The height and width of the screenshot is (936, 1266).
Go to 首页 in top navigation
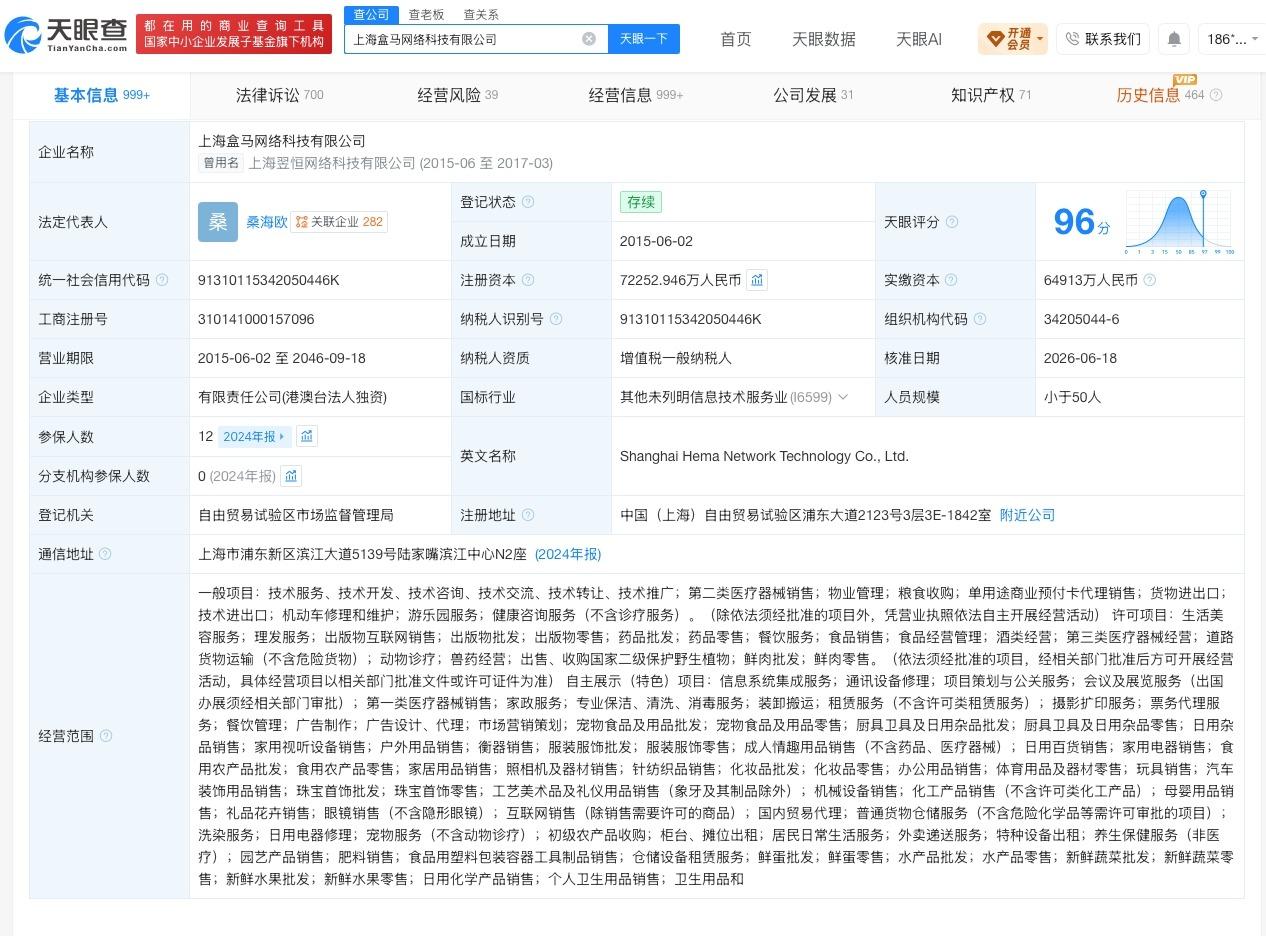coord(736,39)
